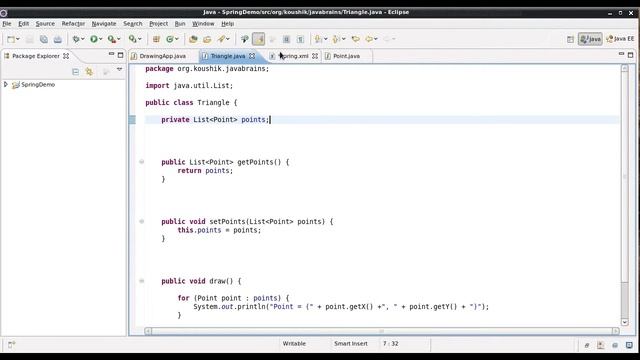Open the File menu
Screen dimensions: 640x360
tap(7, 24)
